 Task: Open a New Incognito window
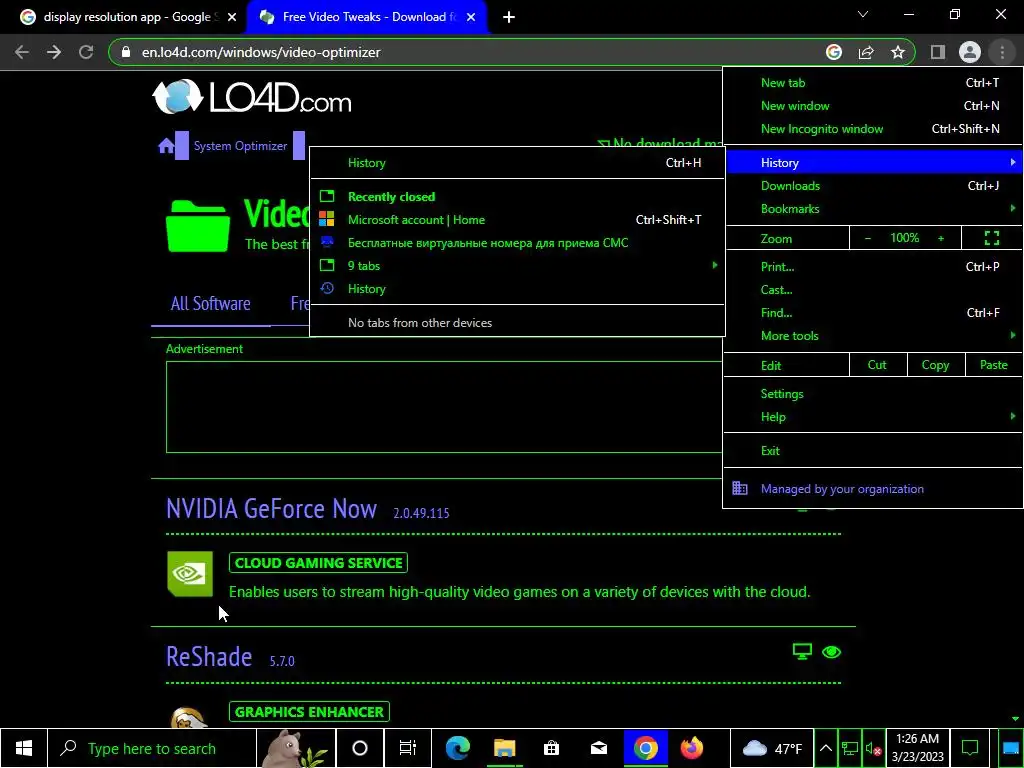point(872,129)
